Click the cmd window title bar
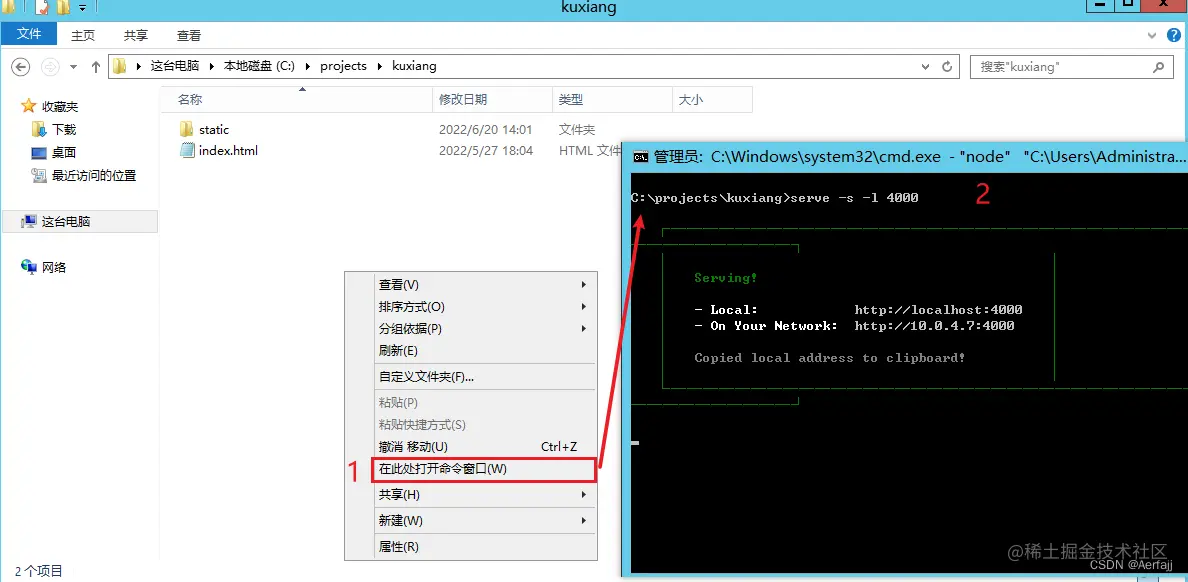The height and width of the screenshot is (582, 1188). 905,157
